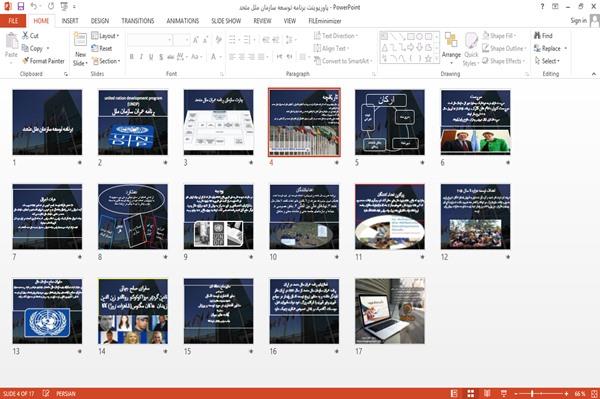Open the Select dropdown in Editing group
Screen dimensions: 600x399
pos(547,61)
